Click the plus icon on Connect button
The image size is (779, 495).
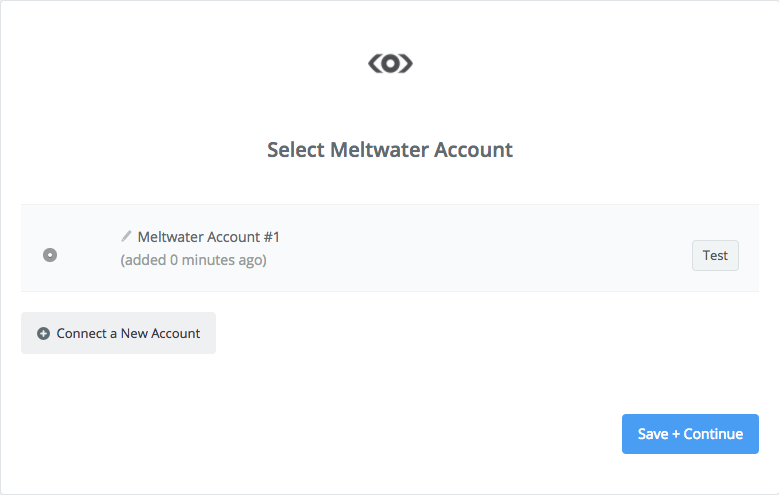click(43, 333)
